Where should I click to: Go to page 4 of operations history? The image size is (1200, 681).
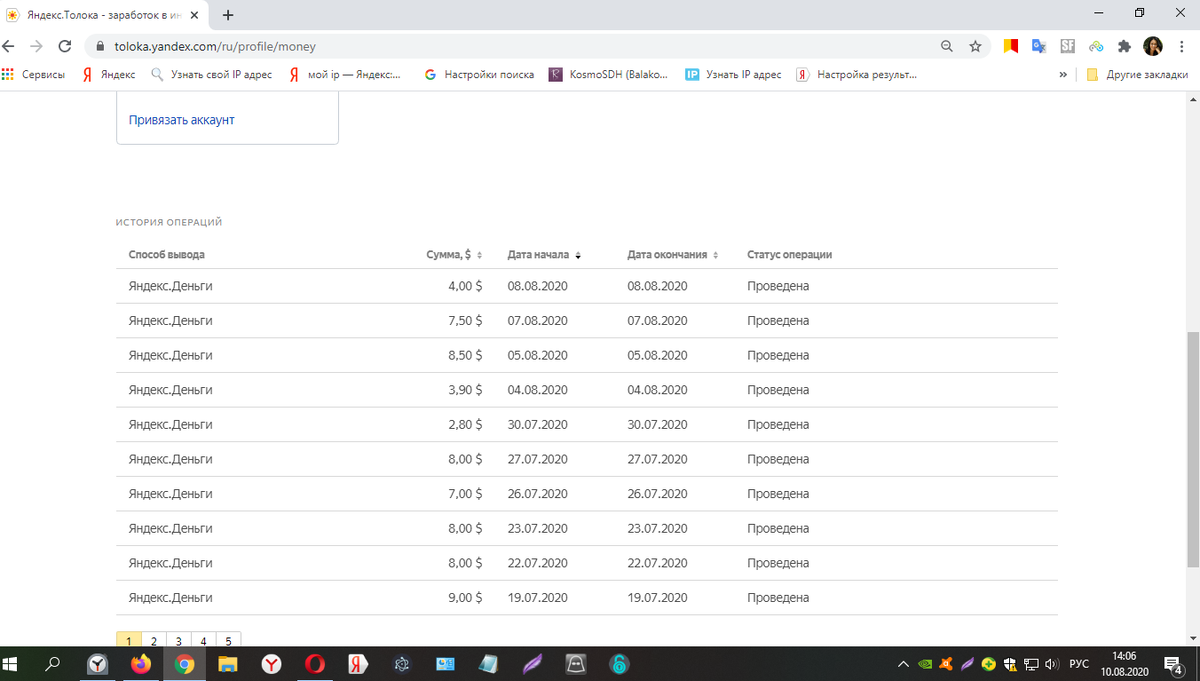coord(203,640)
